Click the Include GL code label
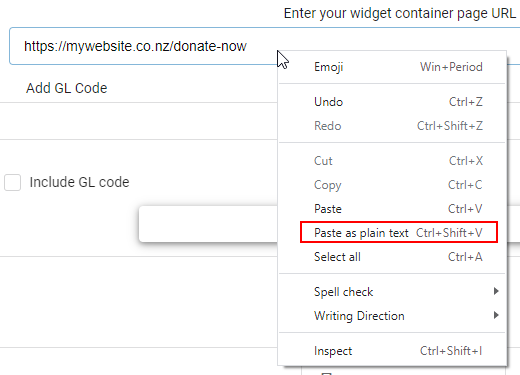This screenshot has width=520, height=375. (79, 182)
